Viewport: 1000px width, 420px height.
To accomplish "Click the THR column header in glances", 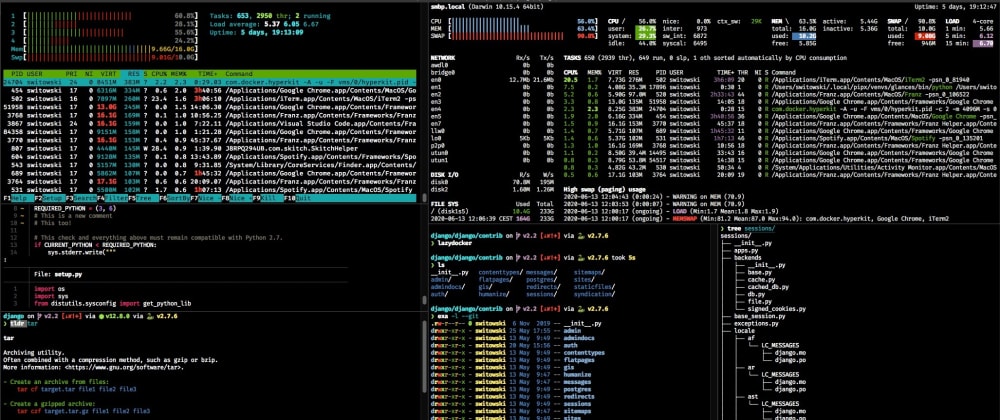I will pyautogui.click(x=742, y=73).
